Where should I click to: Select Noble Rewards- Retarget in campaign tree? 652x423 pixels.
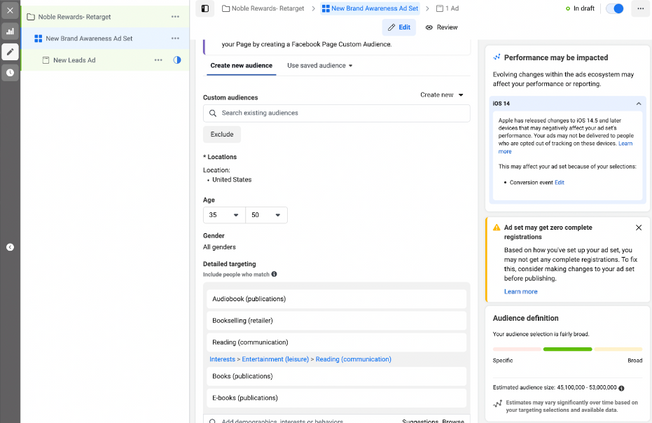pos(105,17)
